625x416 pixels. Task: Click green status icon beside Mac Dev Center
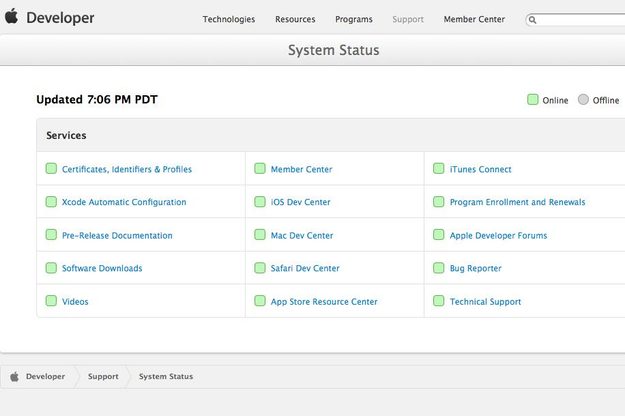tap(260, 235)
